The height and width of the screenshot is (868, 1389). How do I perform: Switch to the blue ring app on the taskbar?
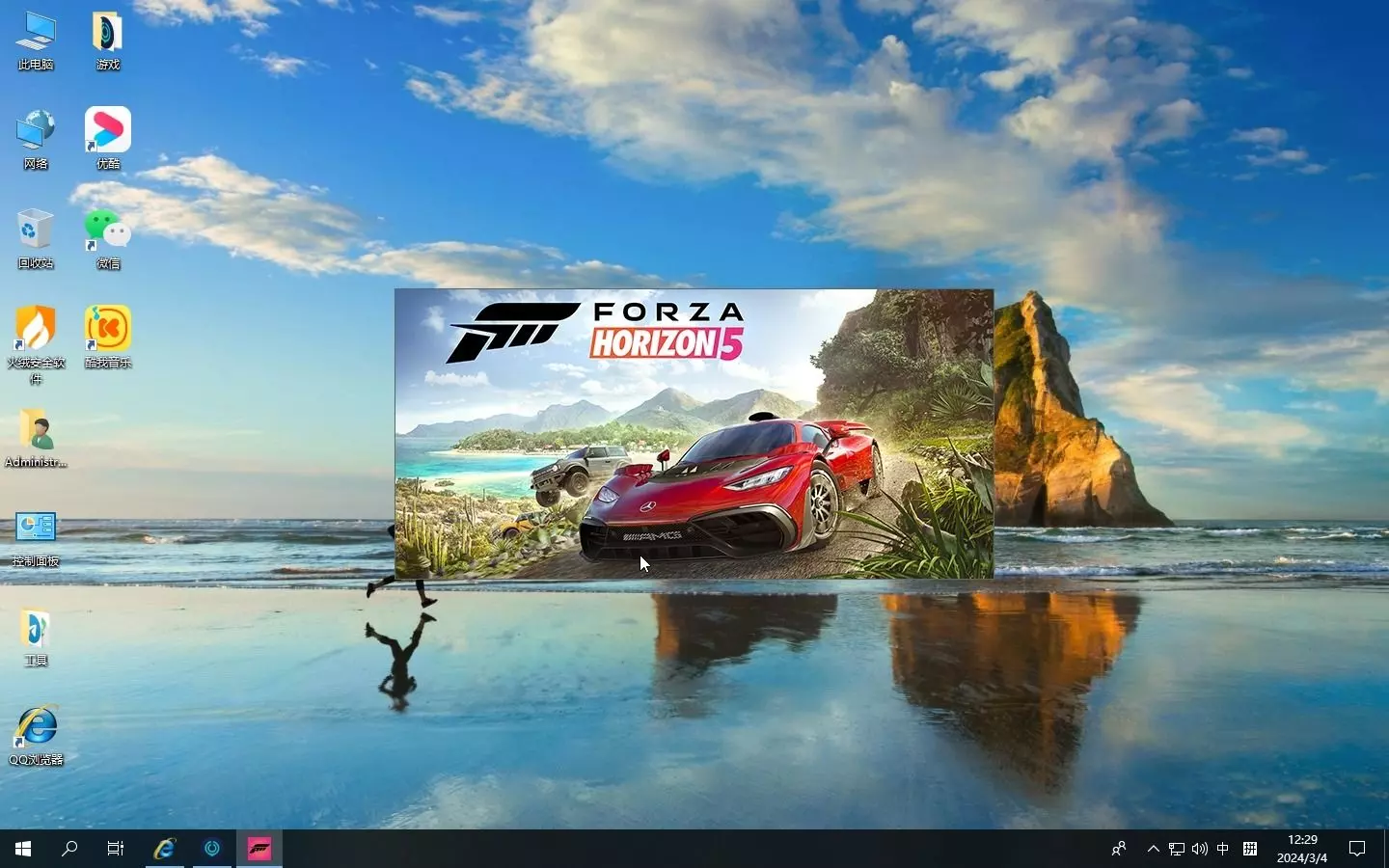coord(212,849)
